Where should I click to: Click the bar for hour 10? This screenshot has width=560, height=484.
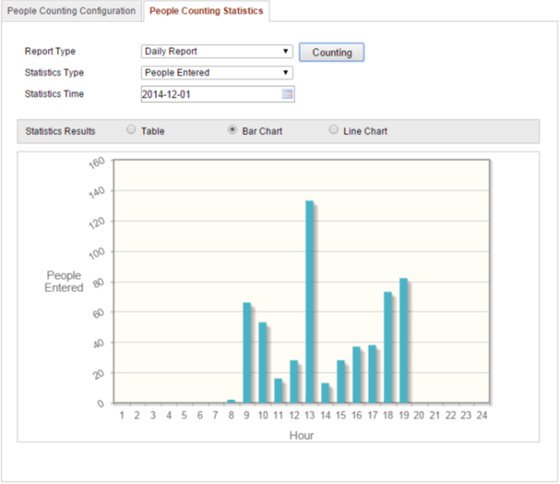pyautogui.click(x=263, y=363)
